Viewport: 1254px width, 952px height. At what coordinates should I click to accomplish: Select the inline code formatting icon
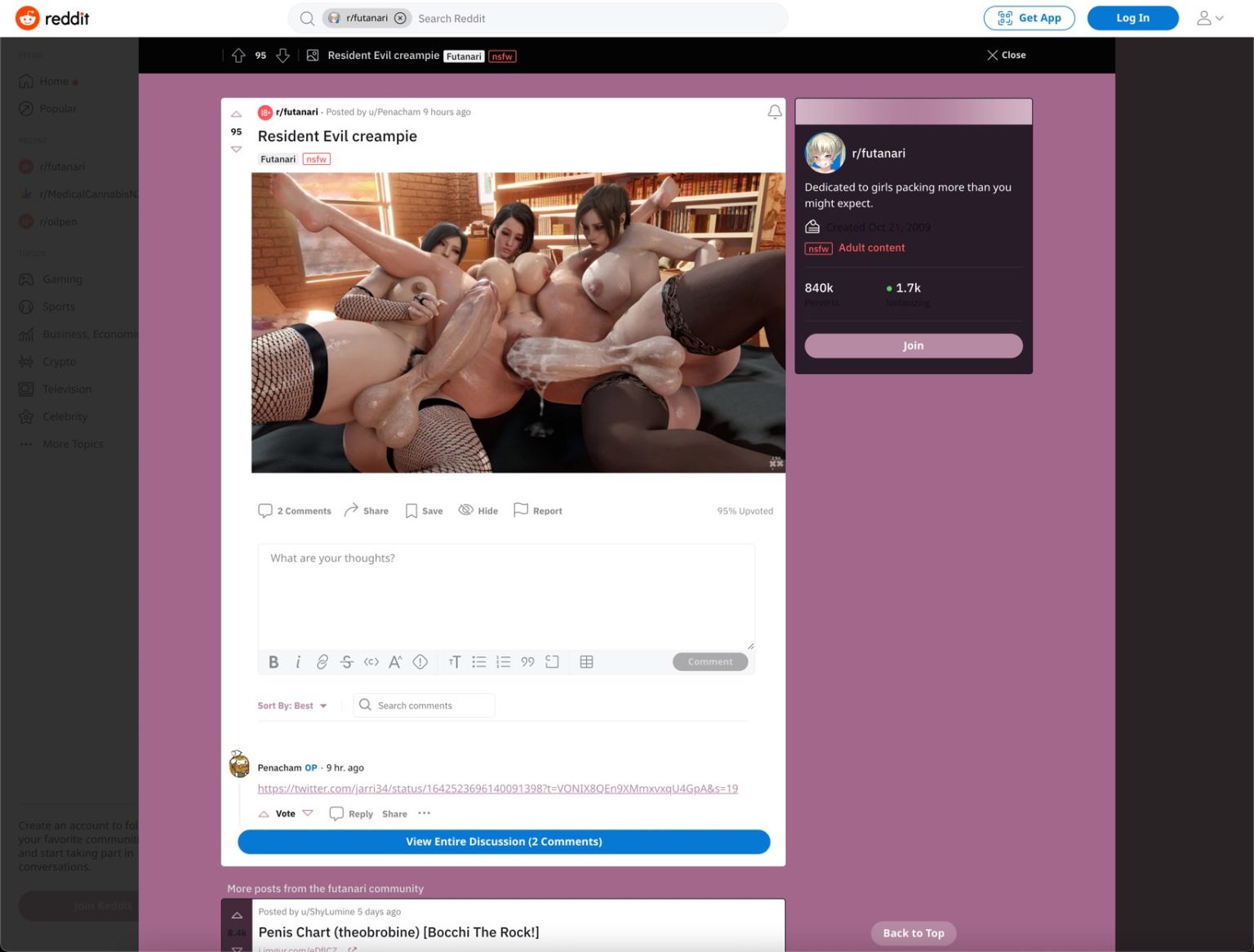click(x=371, y=662)
